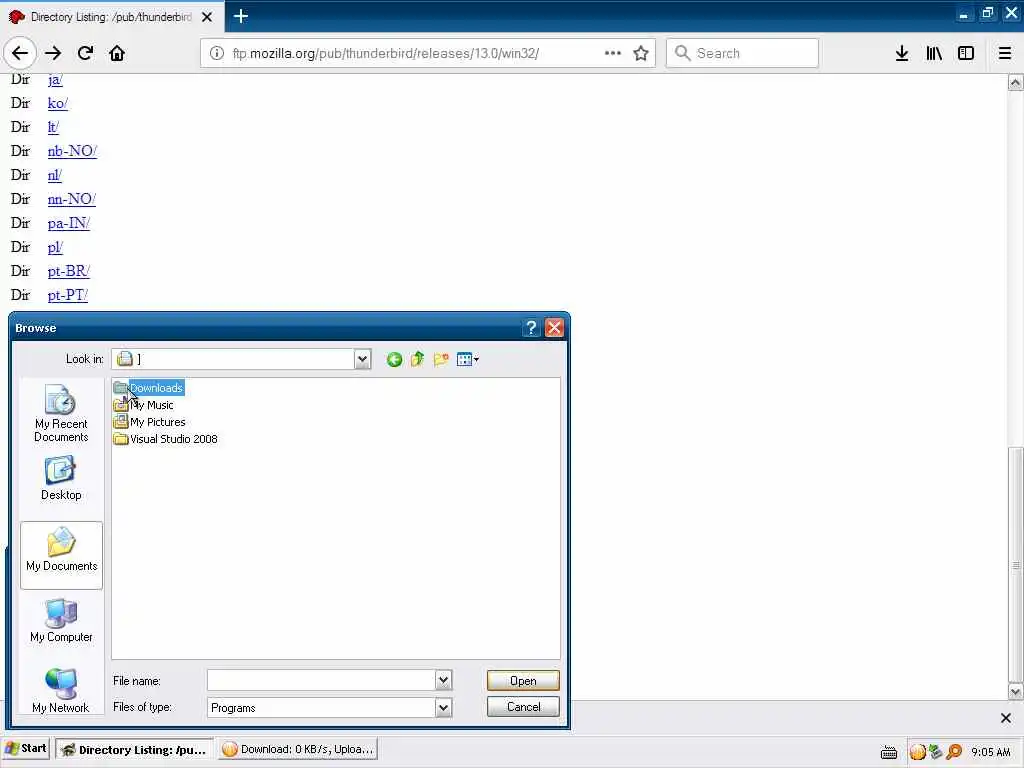Open the browser home page

tap(117, 53)
